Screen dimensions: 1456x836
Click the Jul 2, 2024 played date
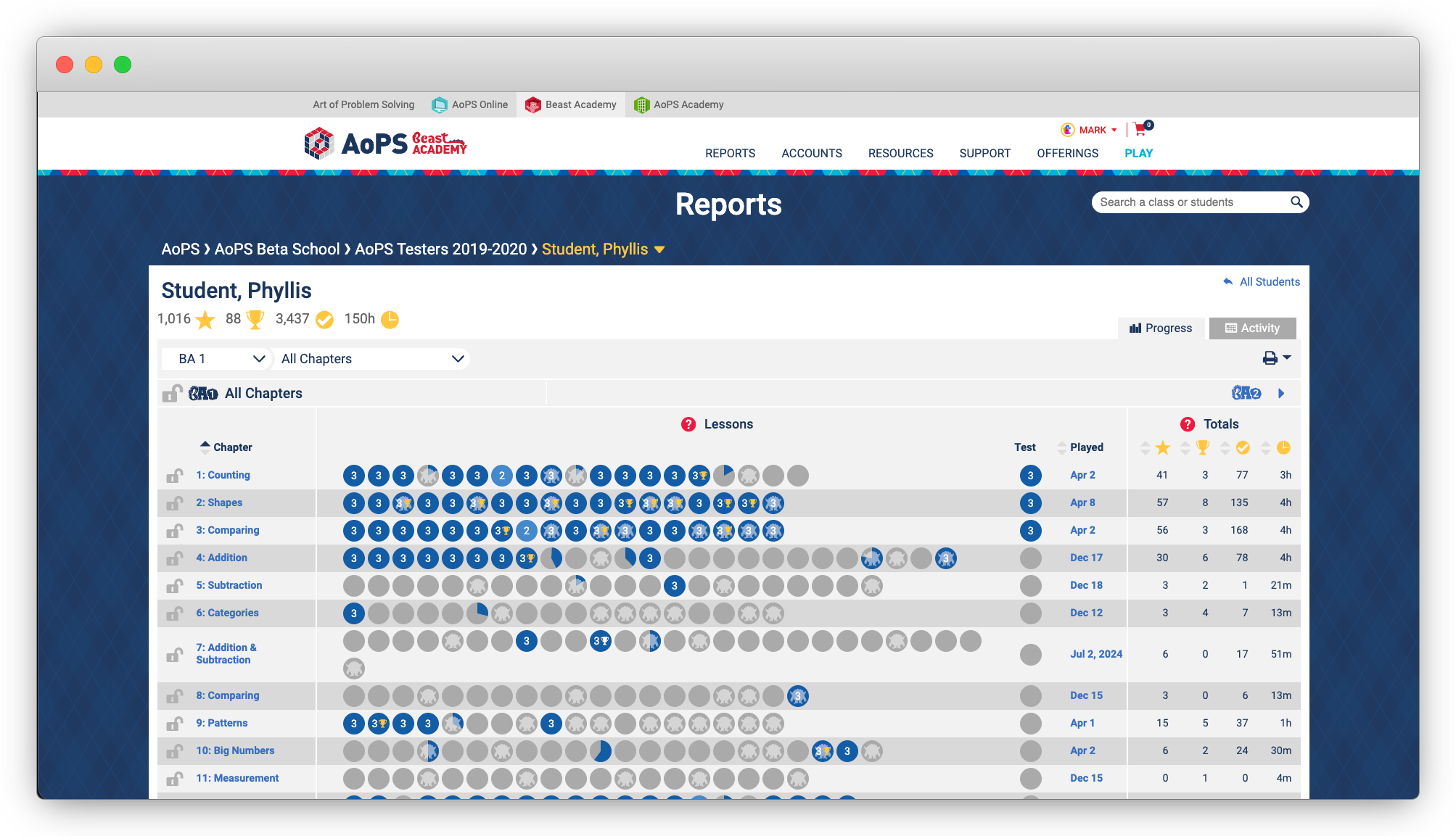[1096, 654]
